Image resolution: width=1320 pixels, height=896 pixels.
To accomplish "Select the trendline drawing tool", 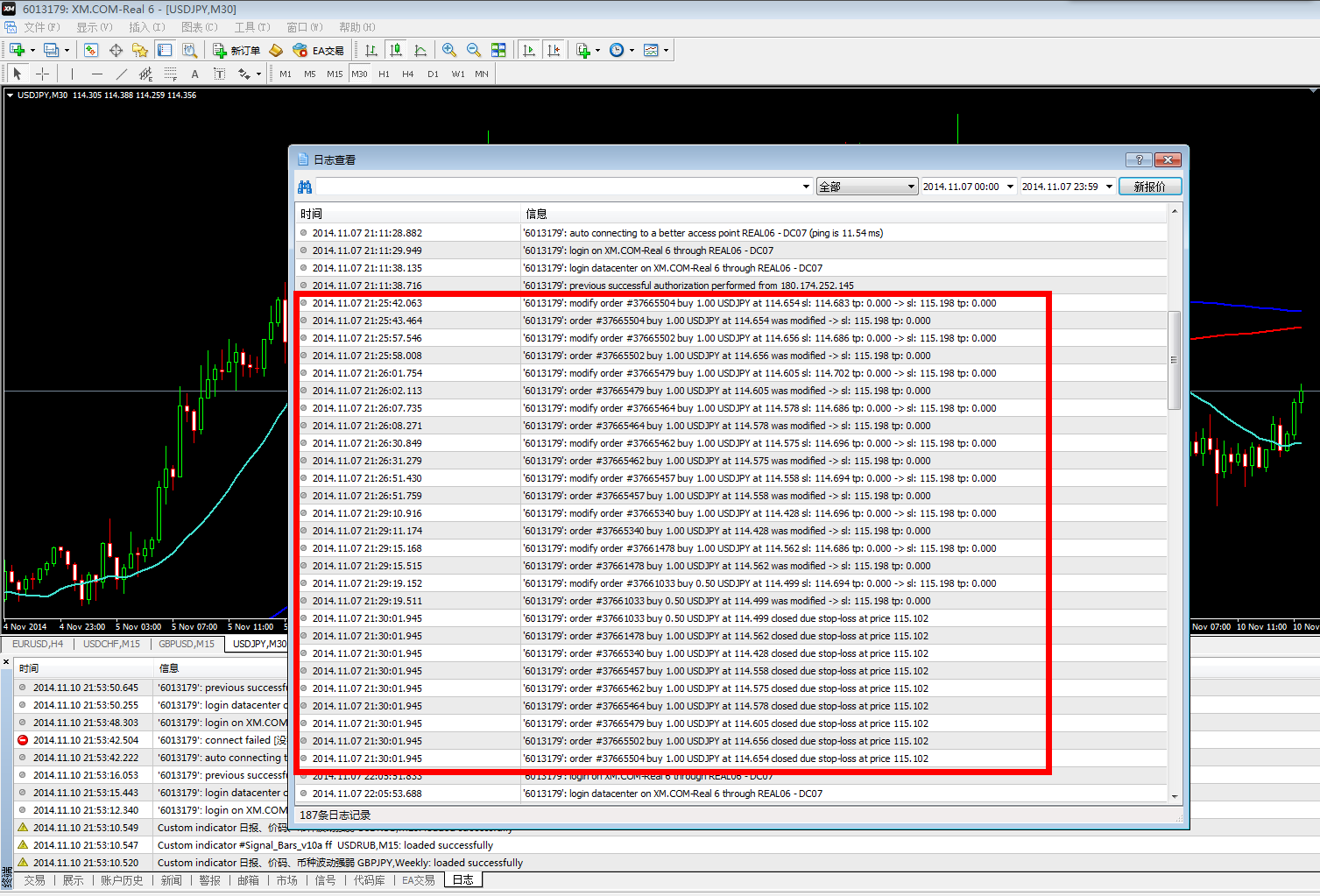I will pyautogui.click(x=121, y=74).
